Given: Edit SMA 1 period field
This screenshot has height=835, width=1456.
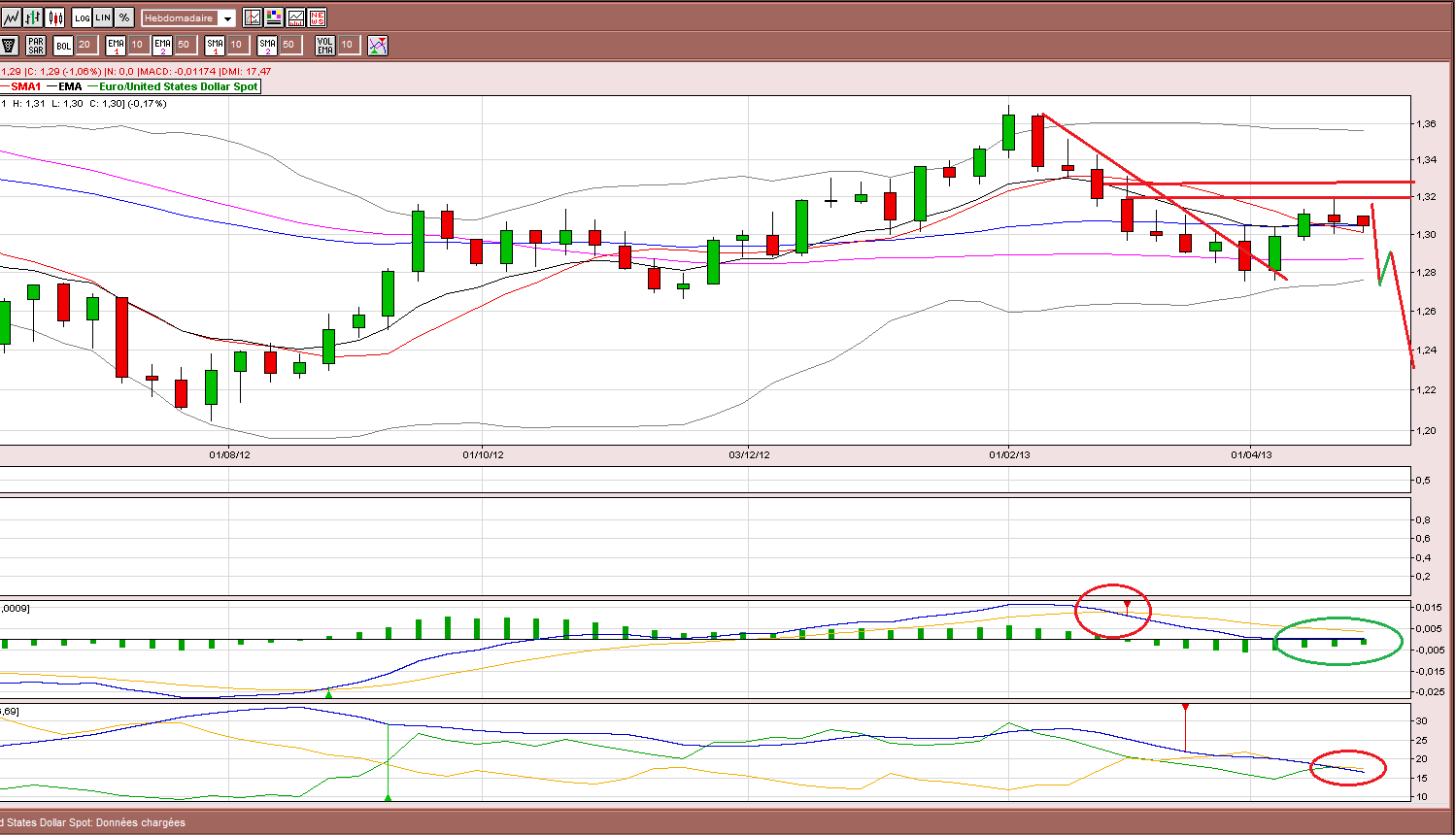Looking at the screenshot, I should pos(238,45).
